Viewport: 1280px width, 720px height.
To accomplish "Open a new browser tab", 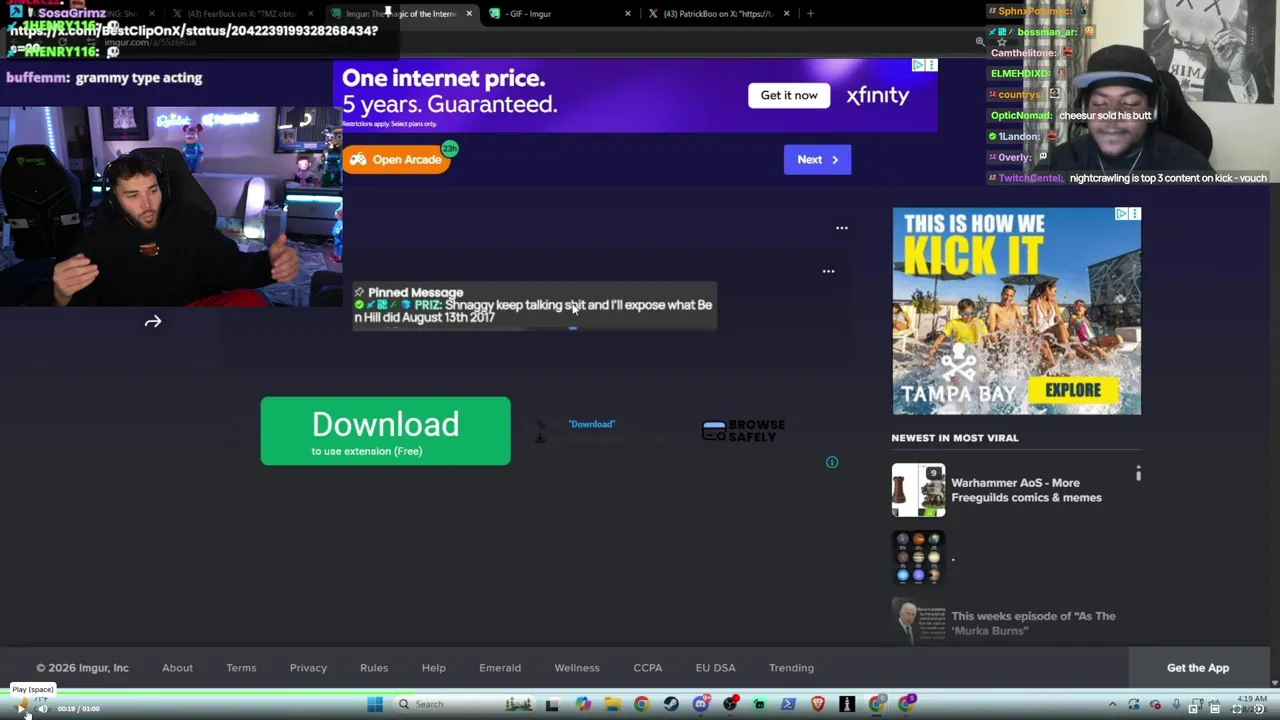I will click(x=810, y=14).
